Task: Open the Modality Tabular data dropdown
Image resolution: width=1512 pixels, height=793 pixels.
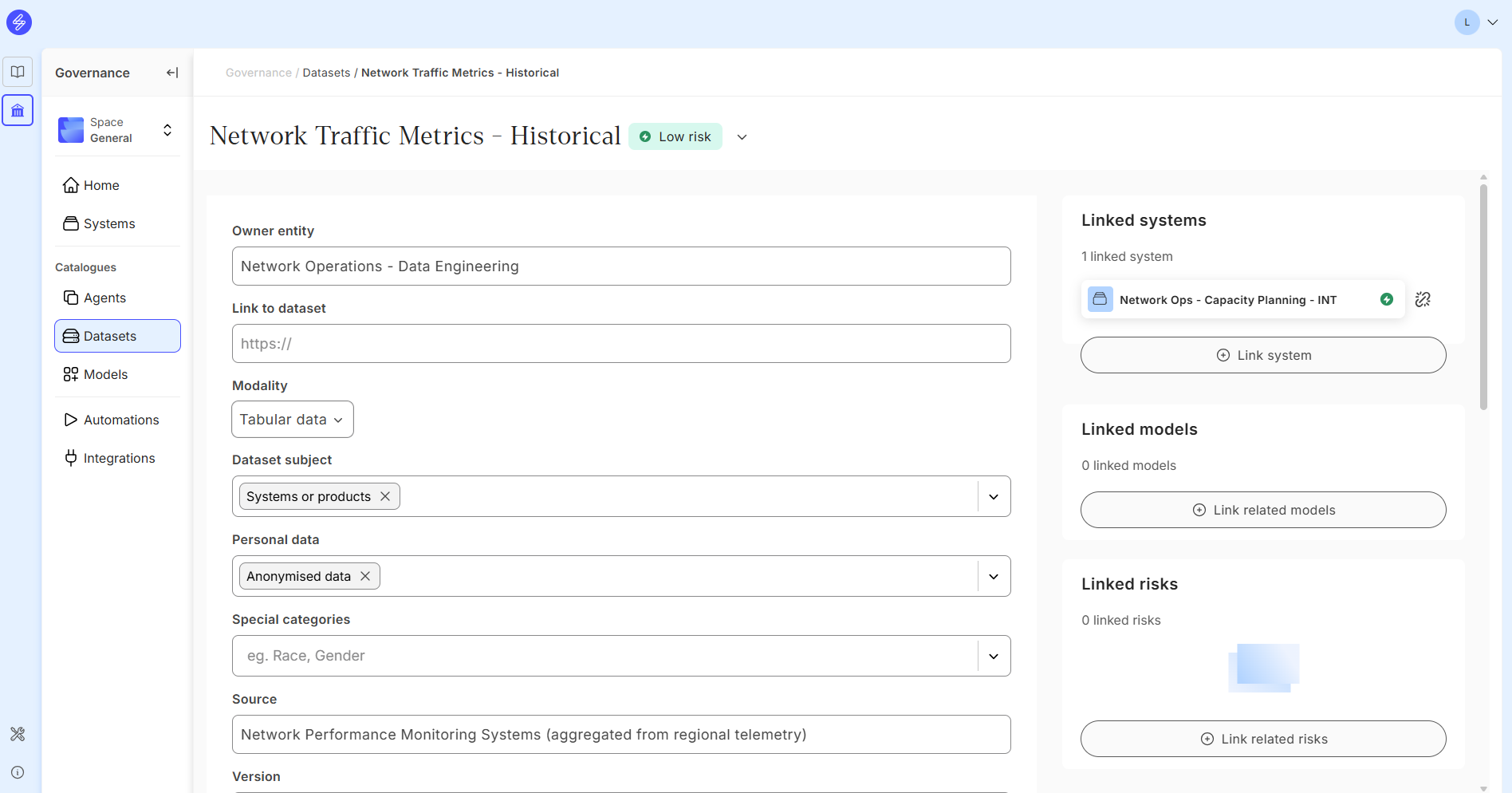Action: 292,420
